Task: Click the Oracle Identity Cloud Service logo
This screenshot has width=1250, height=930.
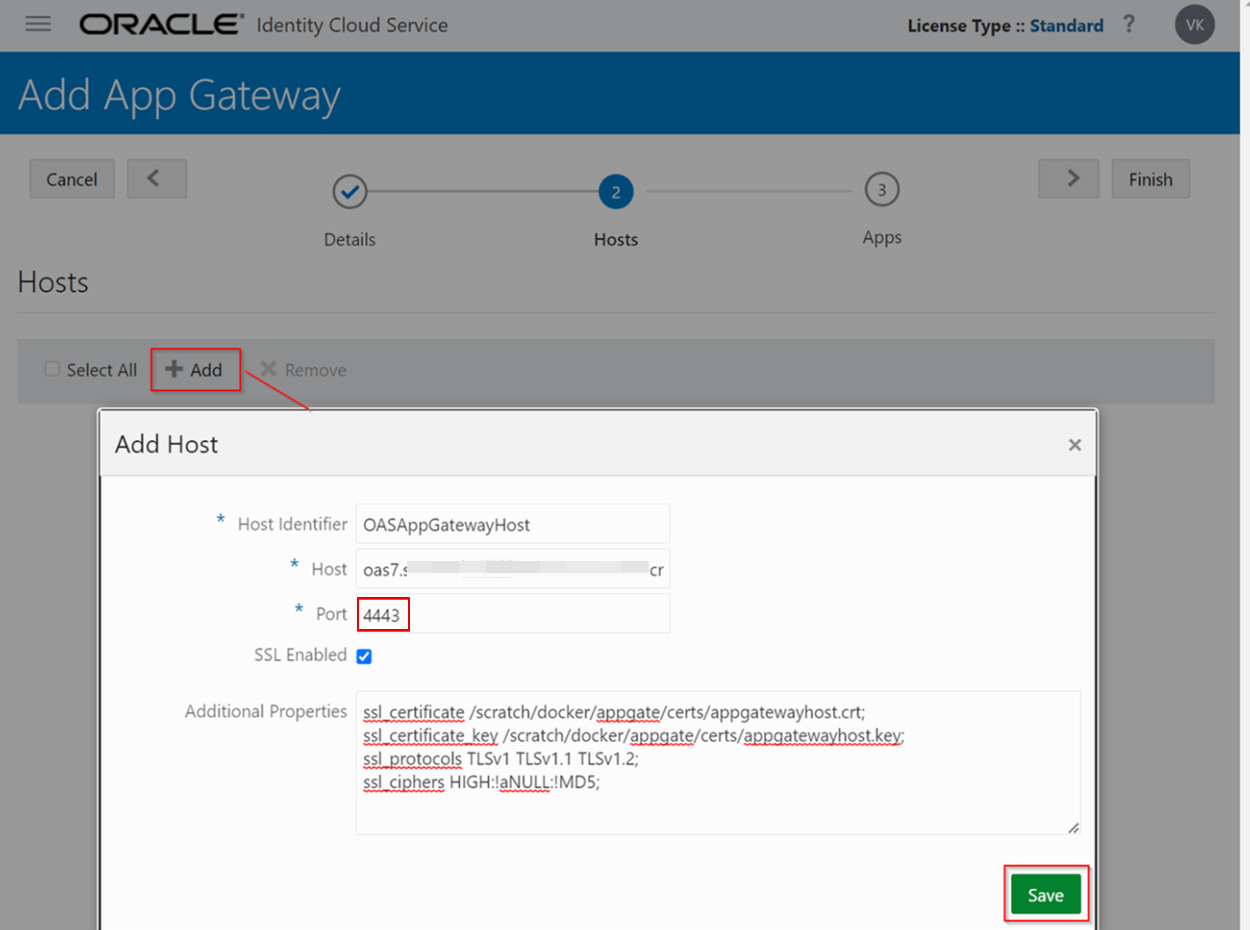Action: tap(160, 24)
